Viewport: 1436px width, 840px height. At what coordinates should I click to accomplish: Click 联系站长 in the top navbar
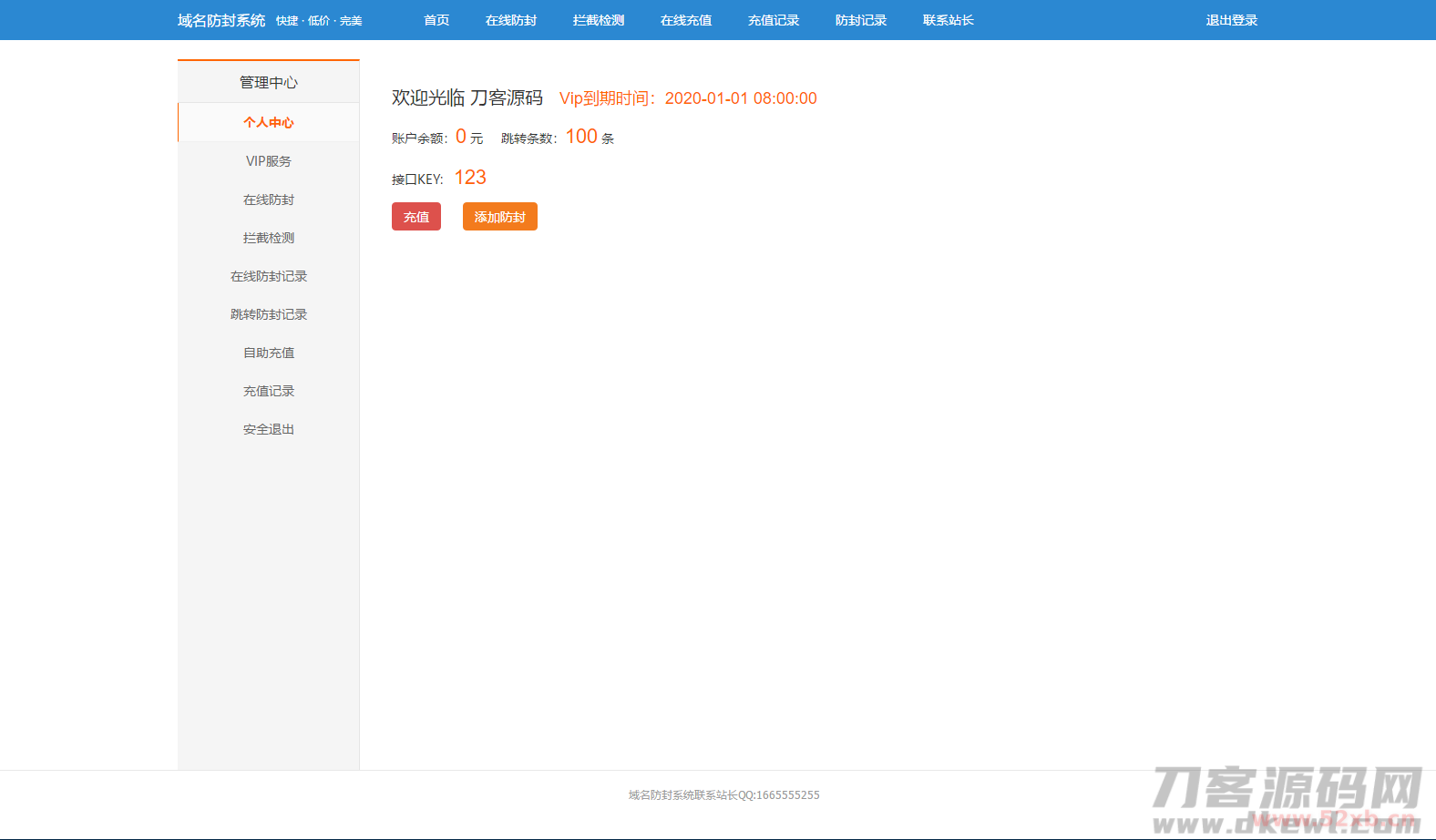pos(949,20)
